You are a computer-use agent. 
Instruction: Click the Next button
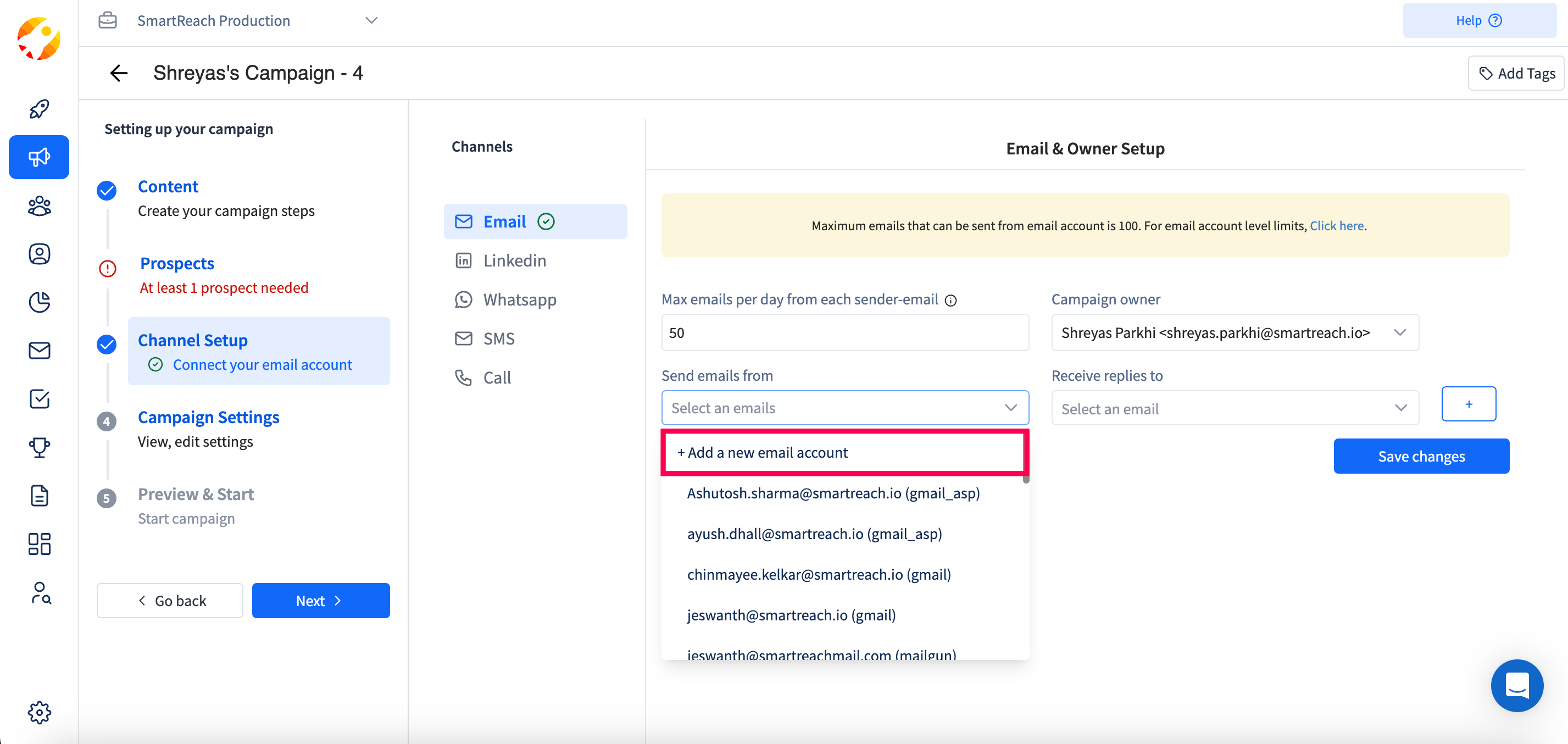pos(321,601)
